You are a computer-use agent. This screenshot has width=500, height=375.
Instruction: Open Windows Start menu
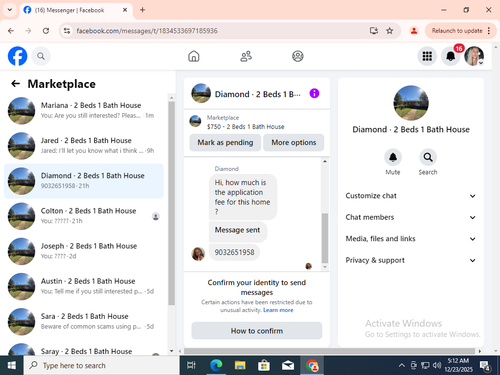click(11, 365)
